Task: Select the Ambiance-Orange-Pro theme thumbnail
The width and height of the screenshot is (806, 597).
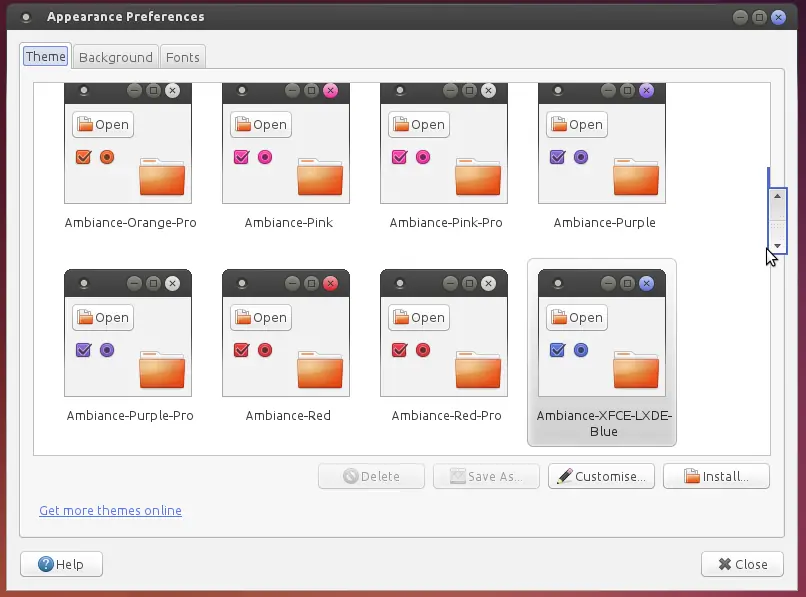Action: pyautogui.click(x=128, y=143)
